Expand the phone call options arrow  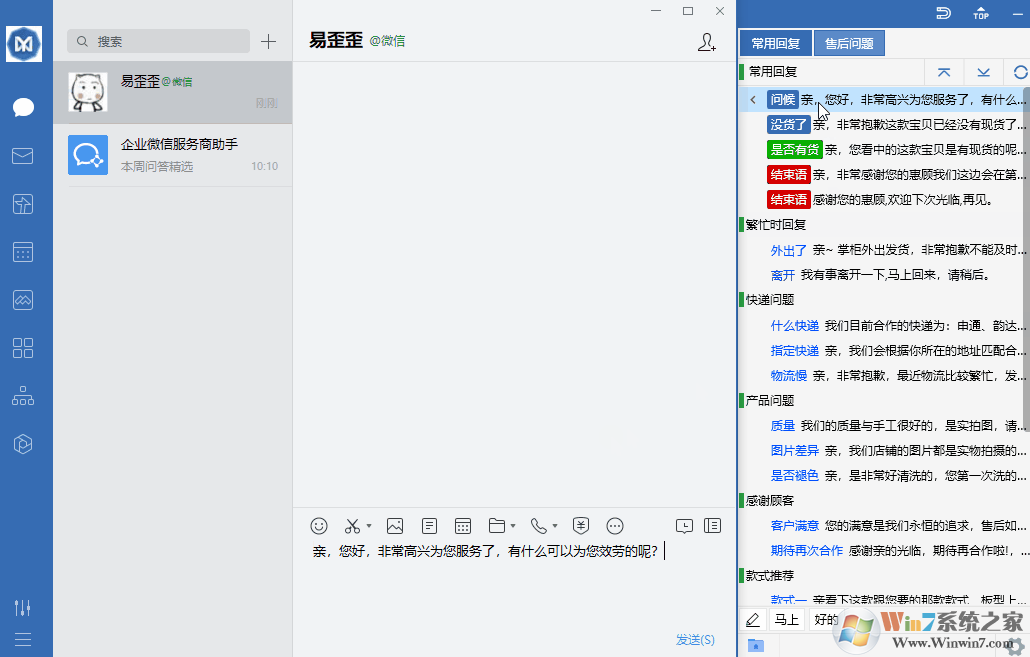pos(555,526)
